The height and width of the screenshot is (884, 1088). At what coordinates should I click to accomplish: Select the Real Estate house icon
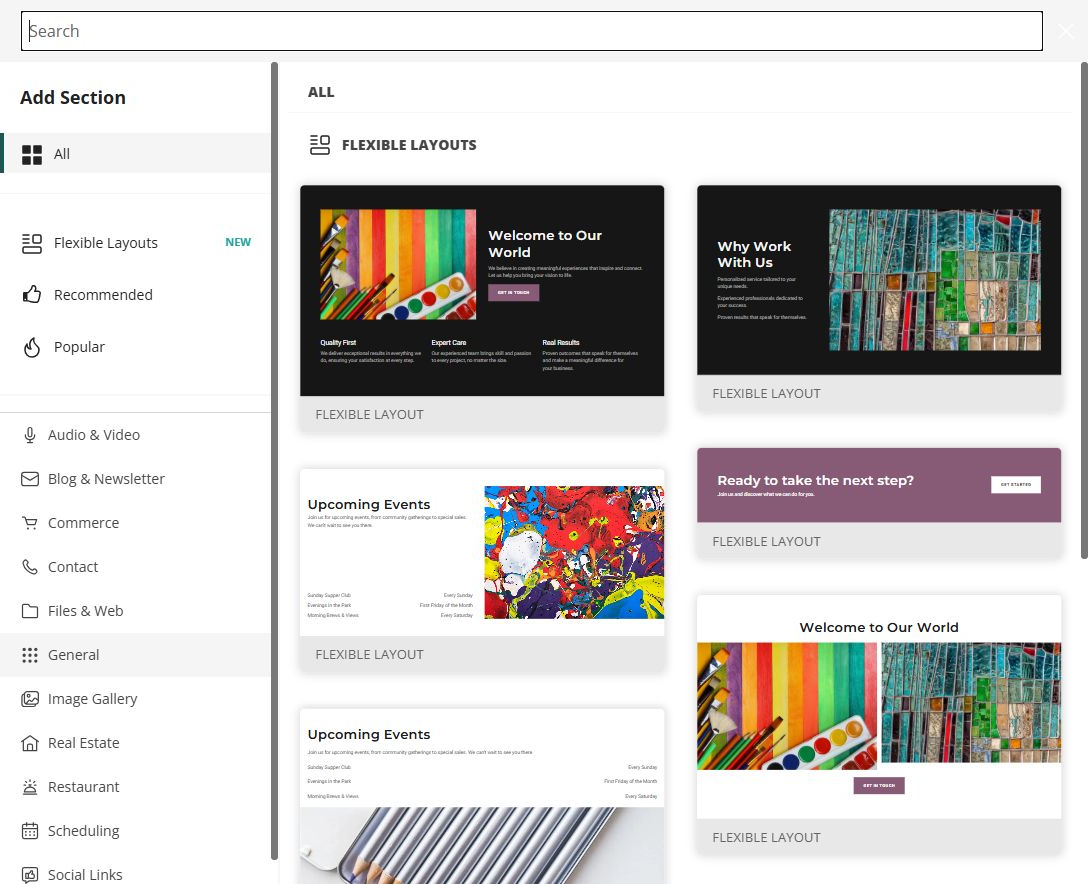(x=30, y=743)
